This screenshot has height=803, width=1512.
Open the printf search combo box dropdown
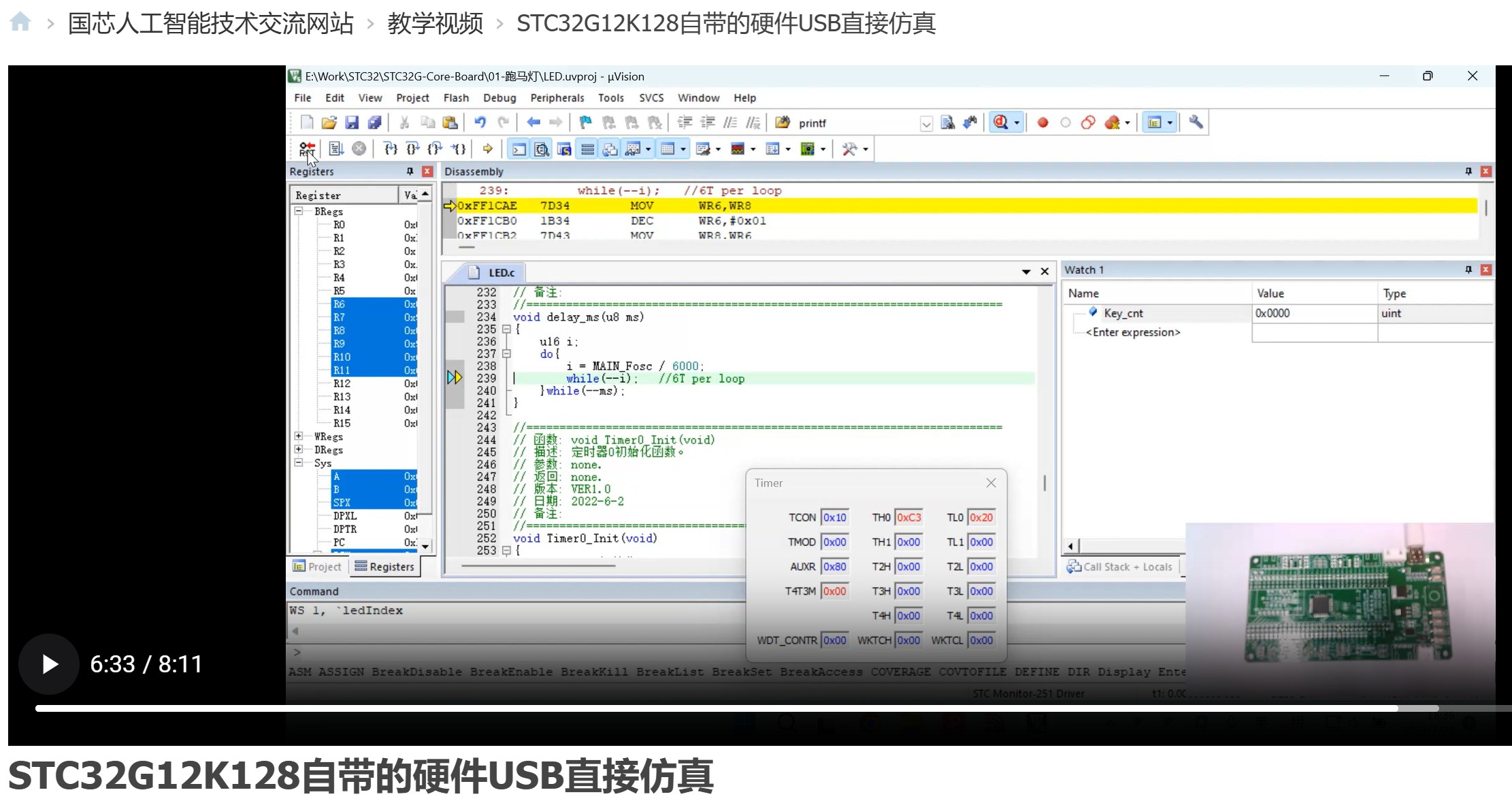pyautogui.click(x=926, y=123)
